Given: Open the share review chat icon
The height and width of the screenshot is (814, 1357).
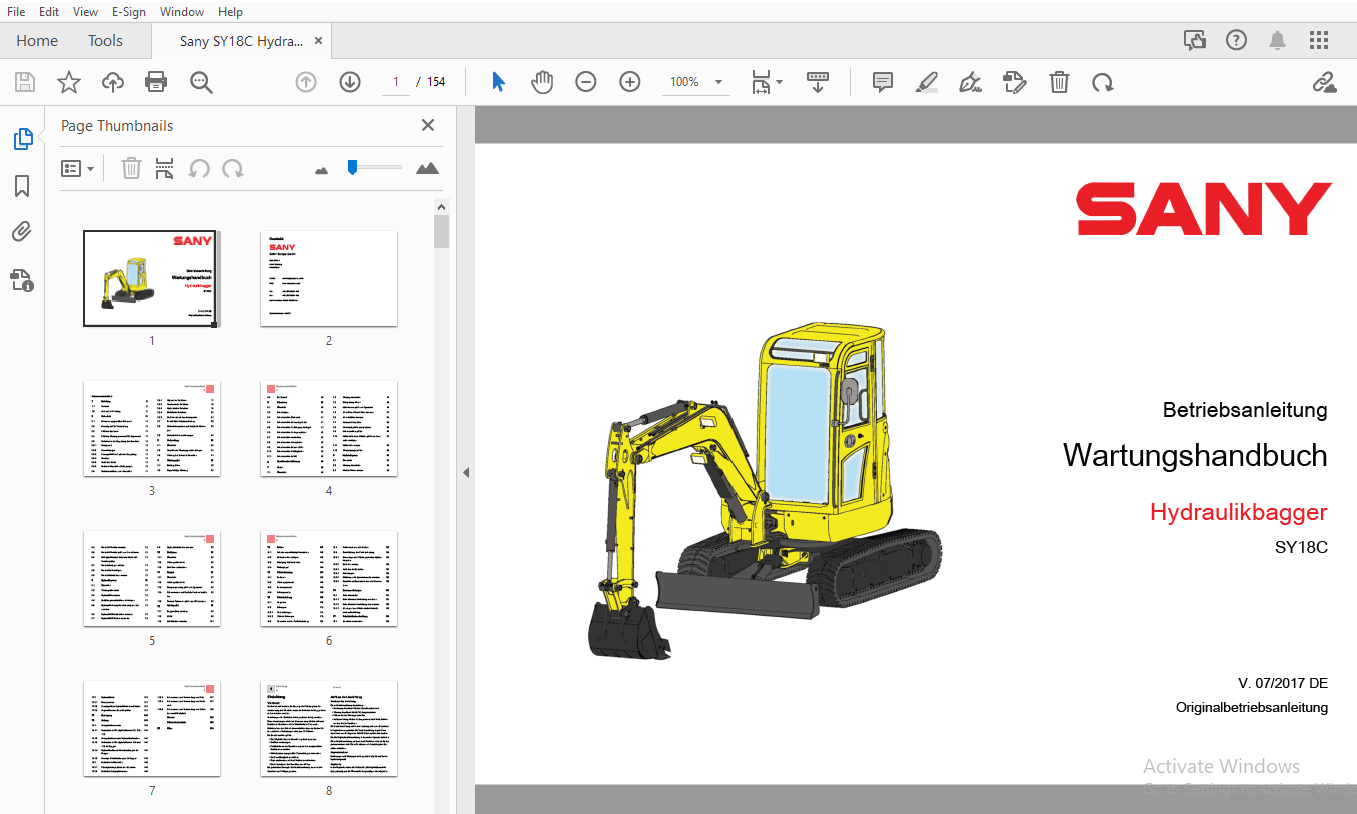Looking at the screenshot, I should coord(1194,40).
